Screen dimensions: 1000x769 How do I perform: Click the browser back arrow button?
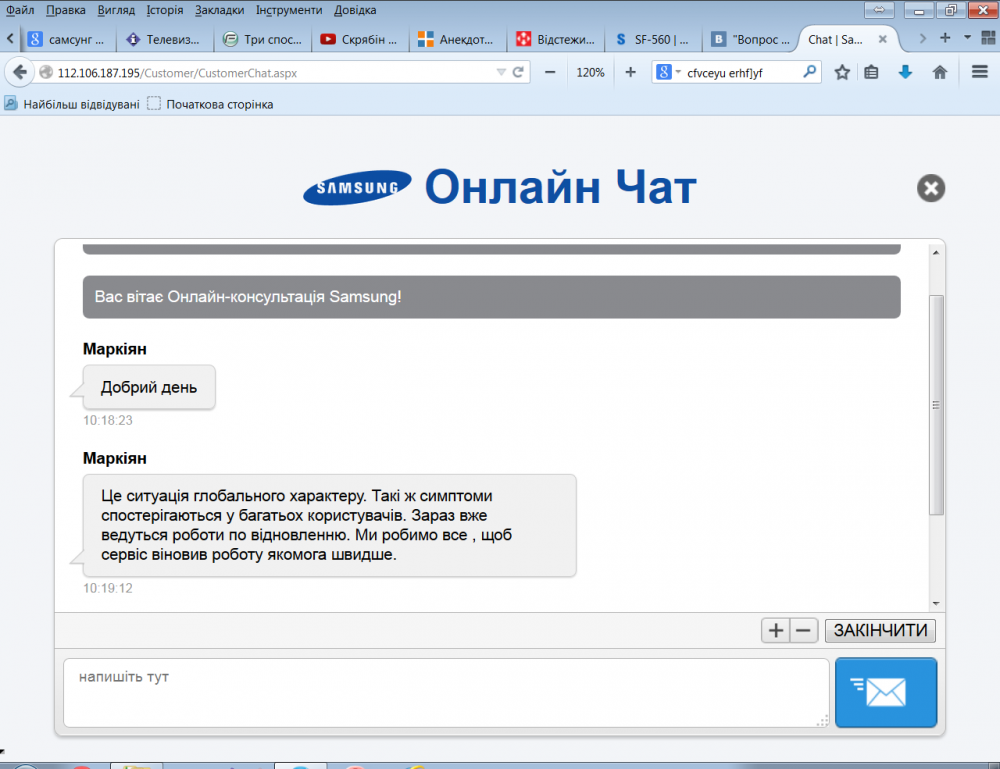tap(19, 72)
